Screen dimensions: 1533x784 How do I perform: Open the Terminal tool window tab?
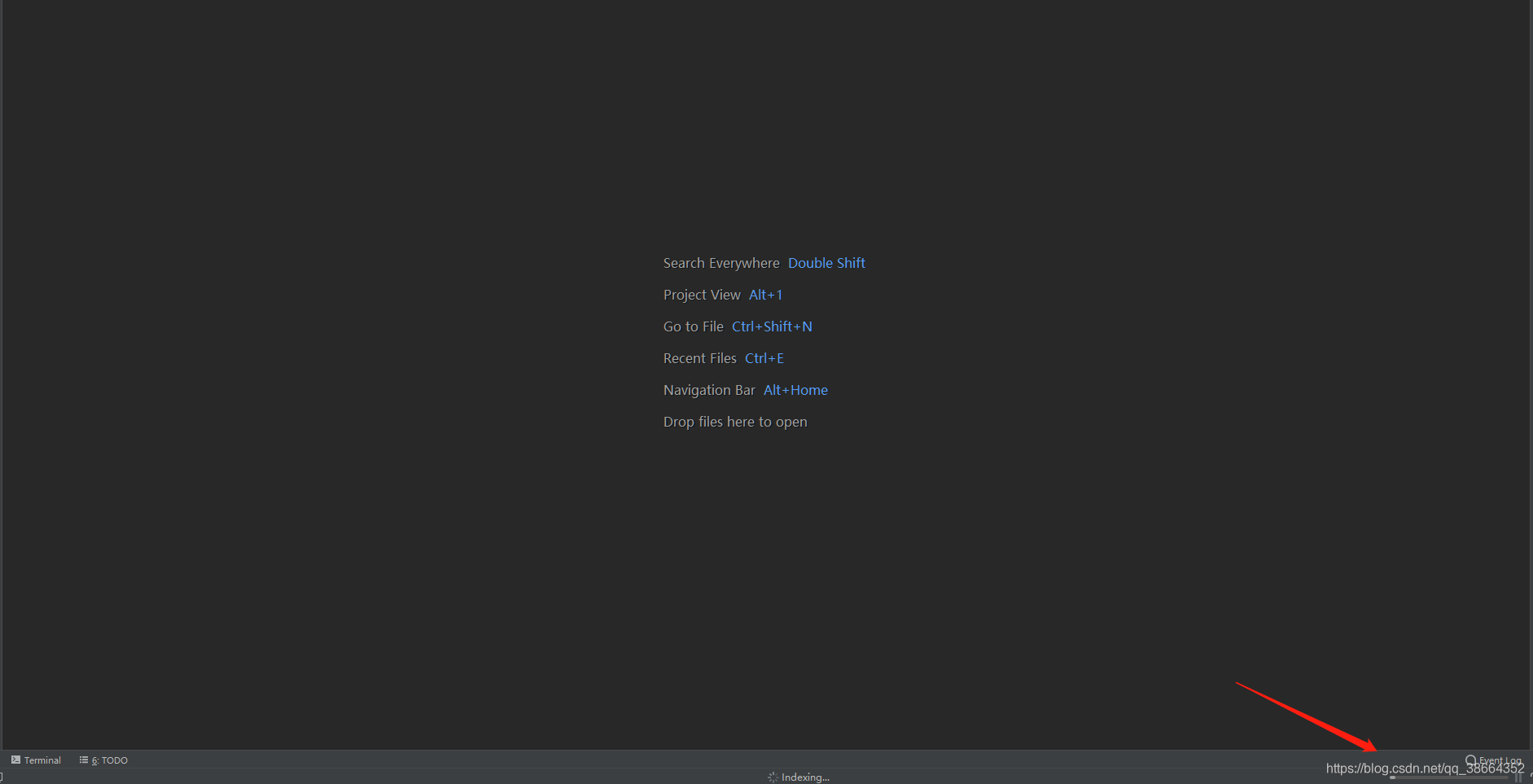pos(36,760)
